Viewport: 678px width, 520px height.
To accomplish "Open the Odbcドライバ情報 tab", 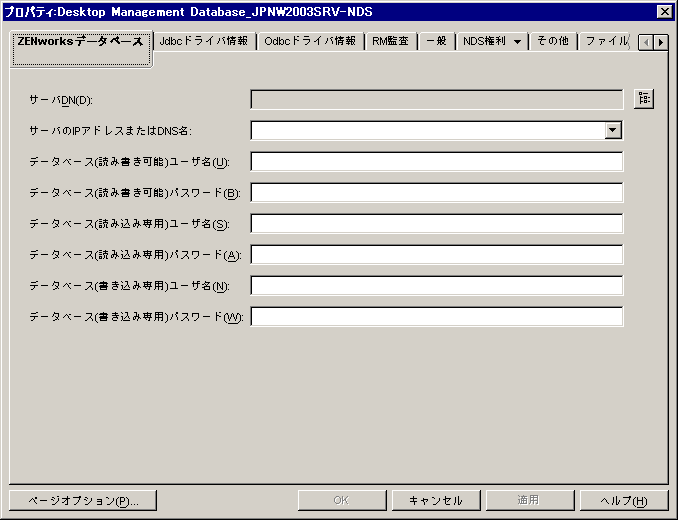I will click(x=310, y=41).
